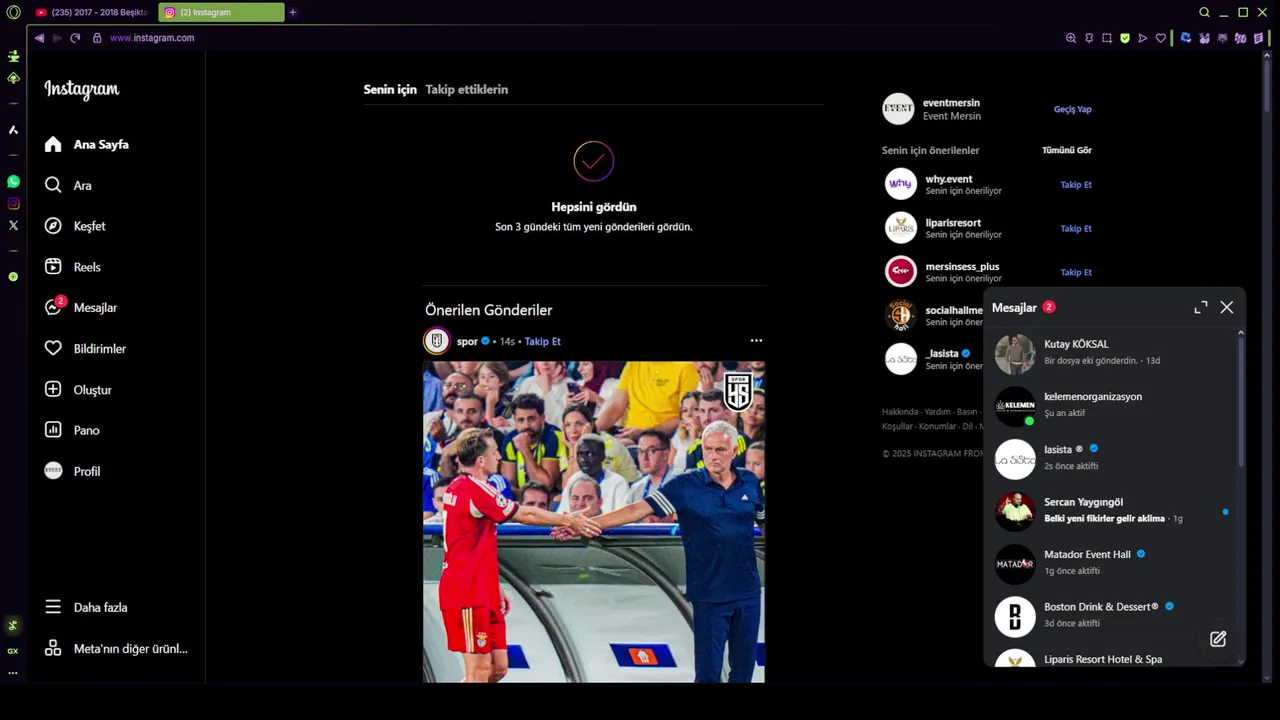Open the GX Corner icon in browser sidebar
The image size is (1280, 720).
pyautogui.click(x=13, y=56)
